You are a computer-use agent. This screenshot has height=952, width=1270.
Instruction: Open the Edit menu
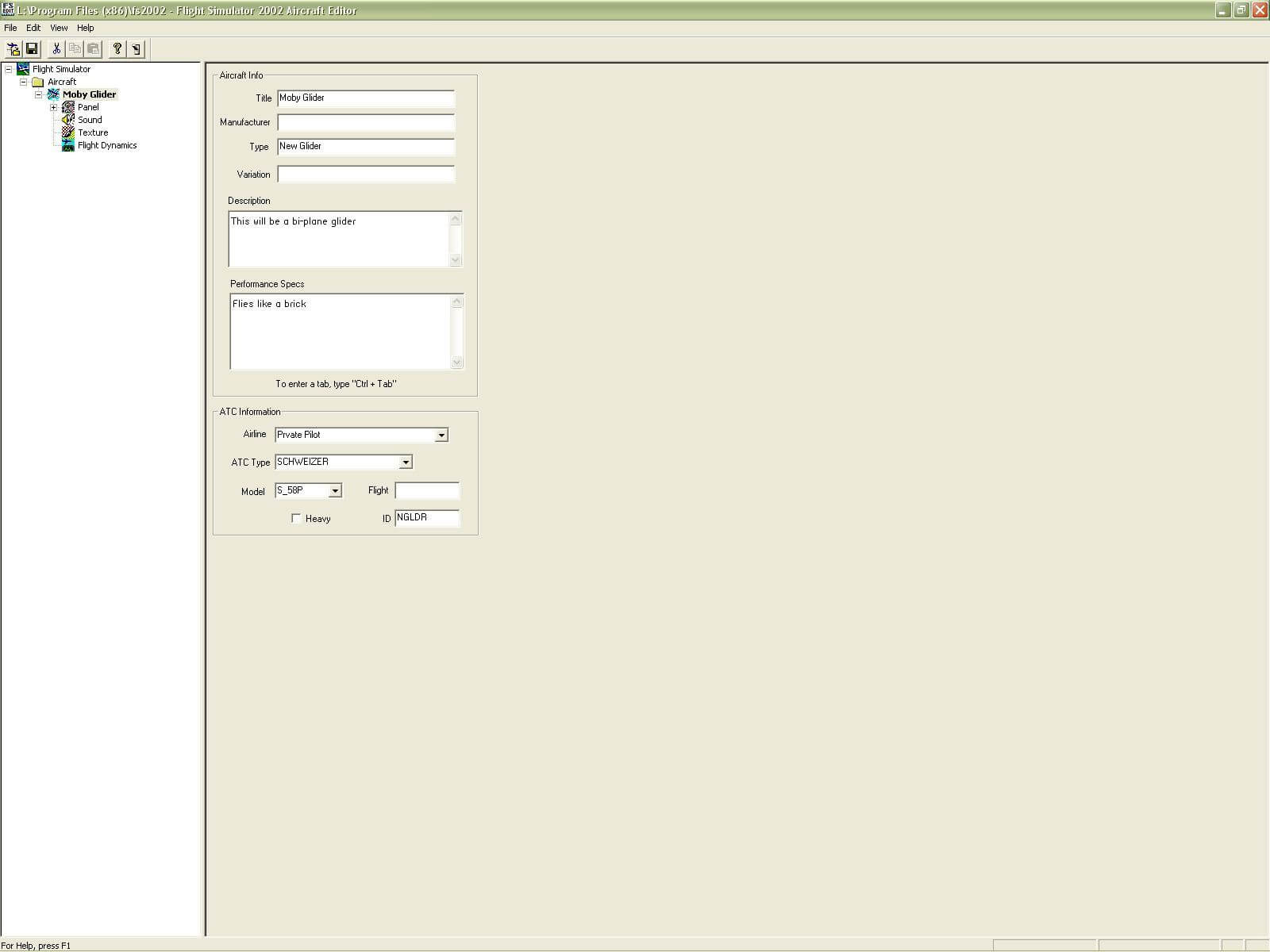pos(33,28)
